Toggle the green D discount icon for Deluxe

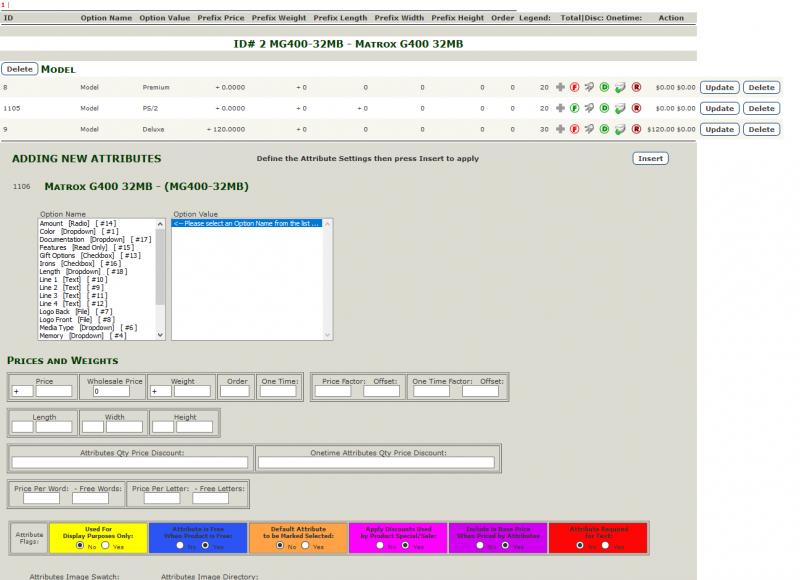pyautogui.click(x=605, y=129)
